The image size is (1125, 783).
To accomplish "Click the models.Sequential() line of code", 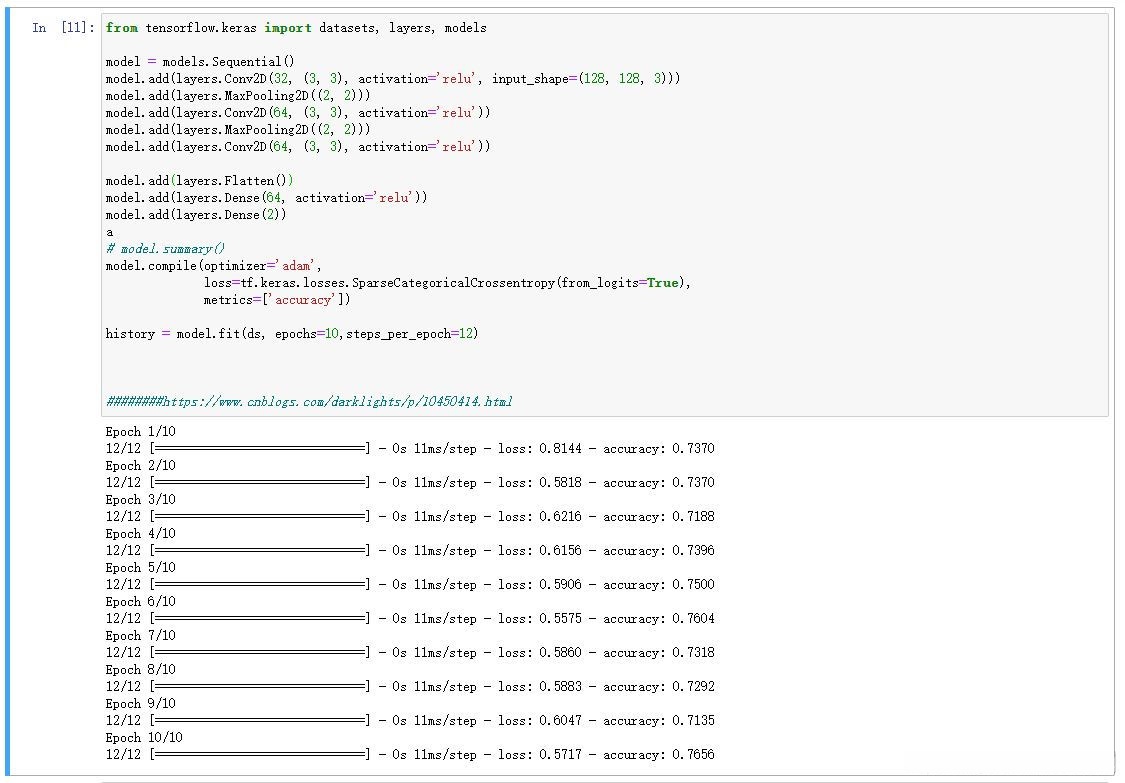I will 200,62.
